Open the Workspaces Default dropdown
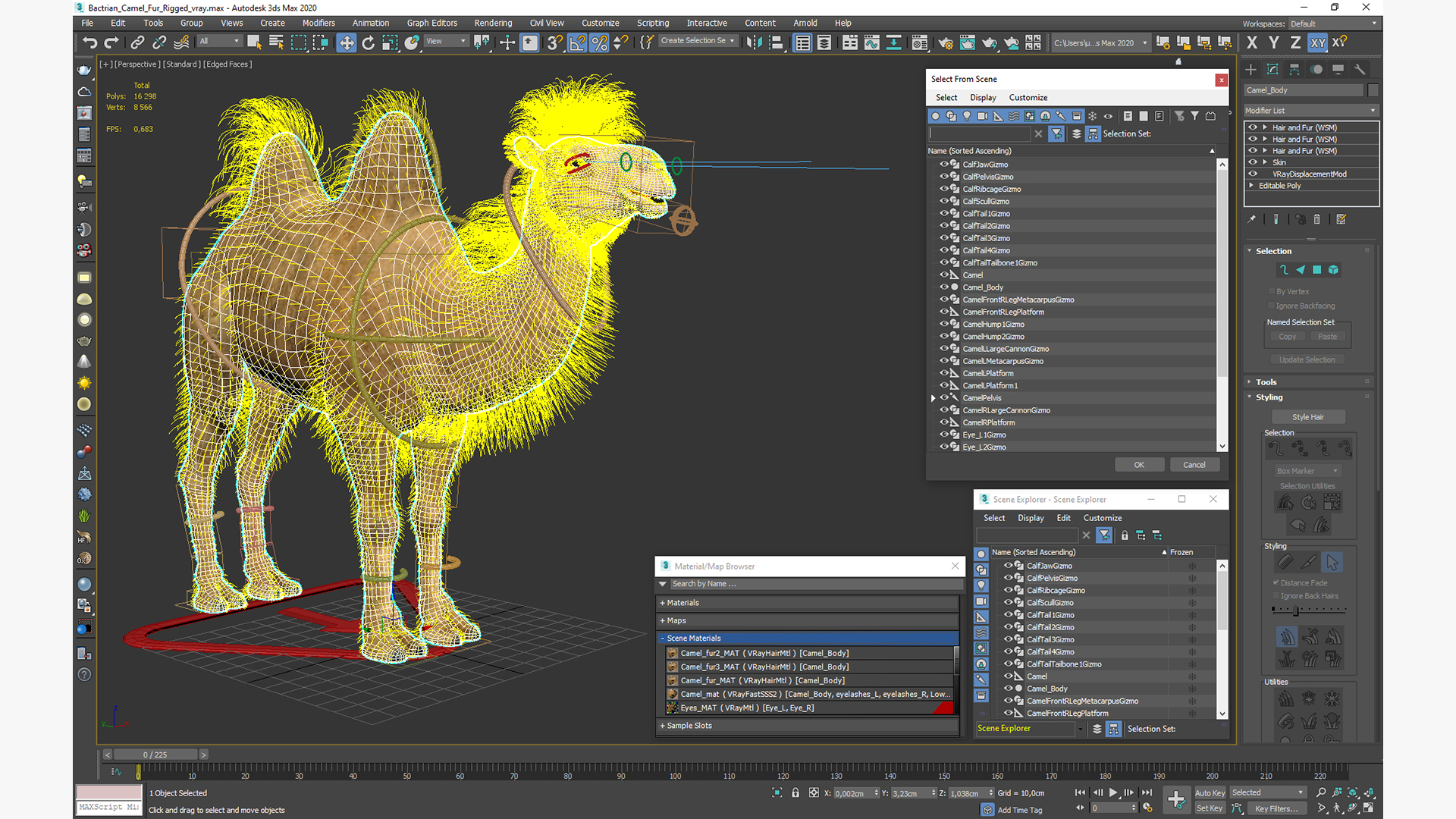1456x819 pixels. (x=1333, y=24)
